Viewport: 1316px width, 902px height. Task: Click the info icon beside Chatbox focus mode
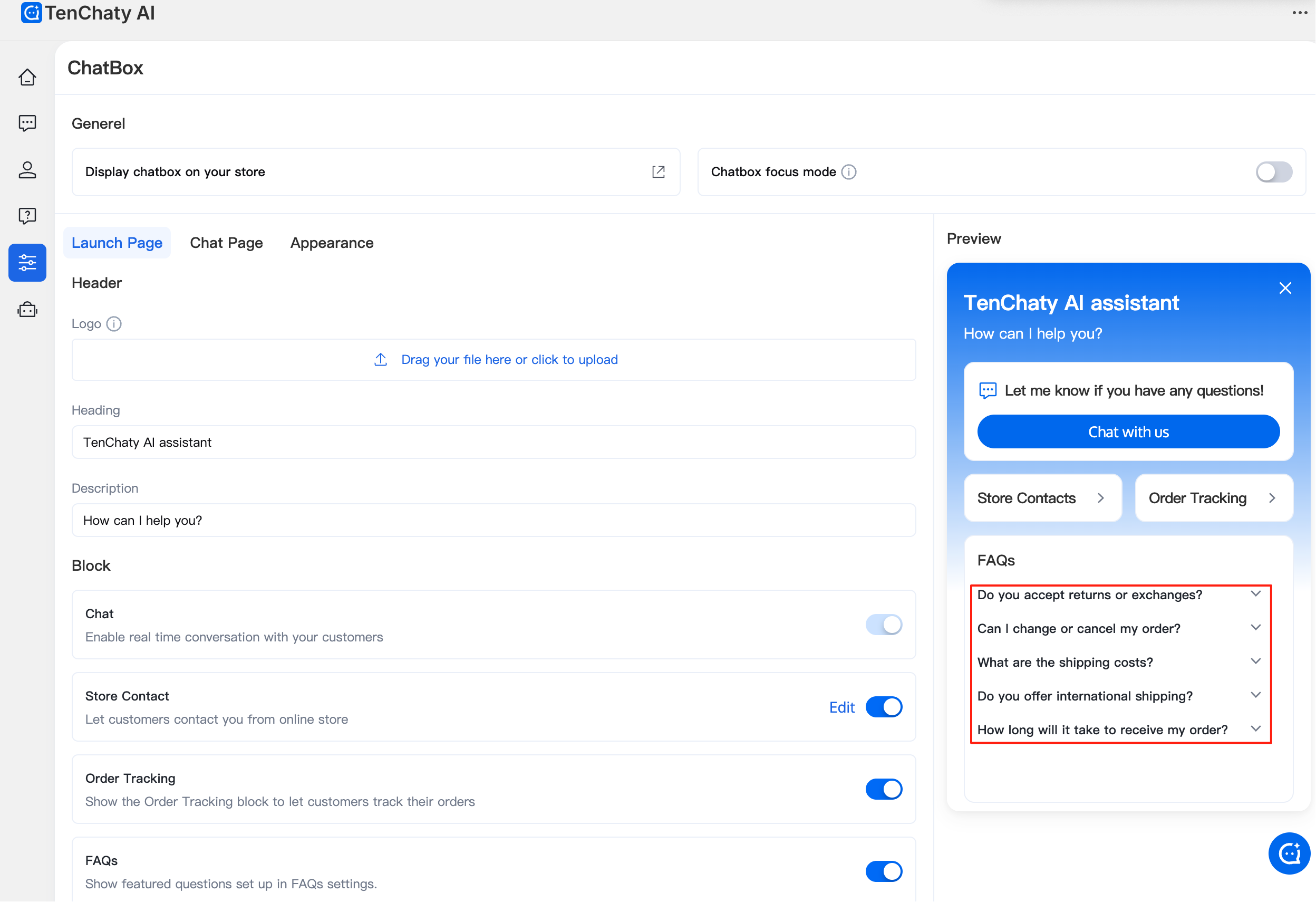coord(848,172)
